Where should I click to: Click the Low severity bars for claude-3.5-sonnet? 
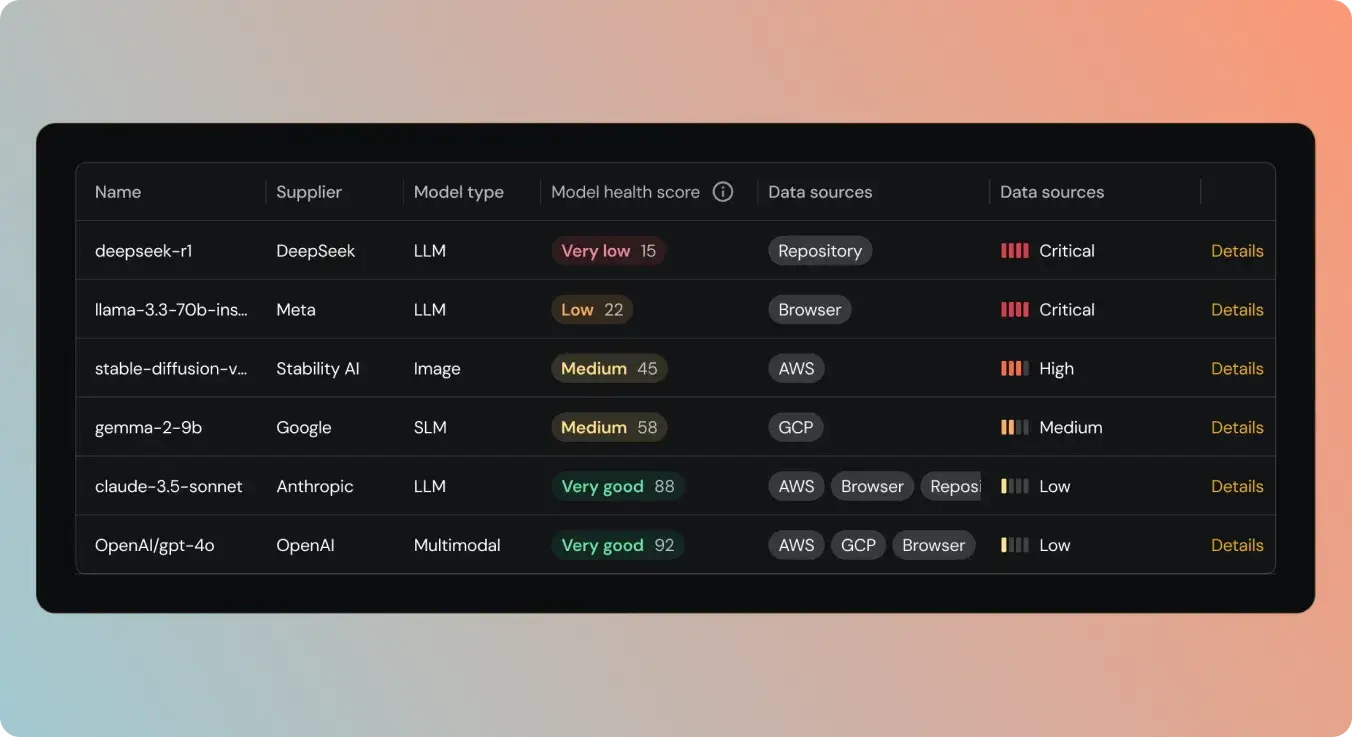(x=1014, y=487)
